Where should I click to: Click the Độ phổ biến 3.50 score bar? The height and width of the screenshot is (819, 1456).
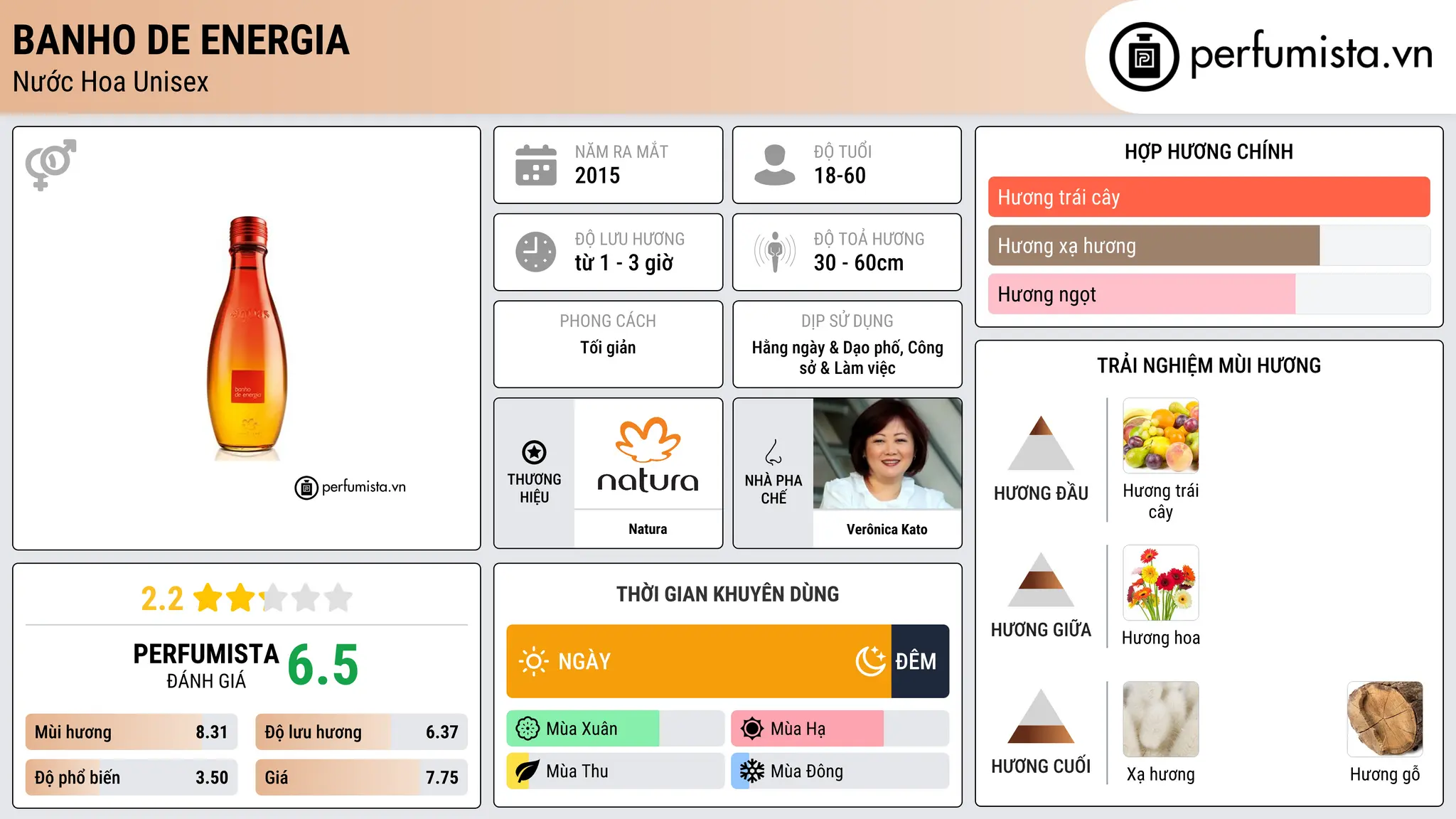(132, 777)
